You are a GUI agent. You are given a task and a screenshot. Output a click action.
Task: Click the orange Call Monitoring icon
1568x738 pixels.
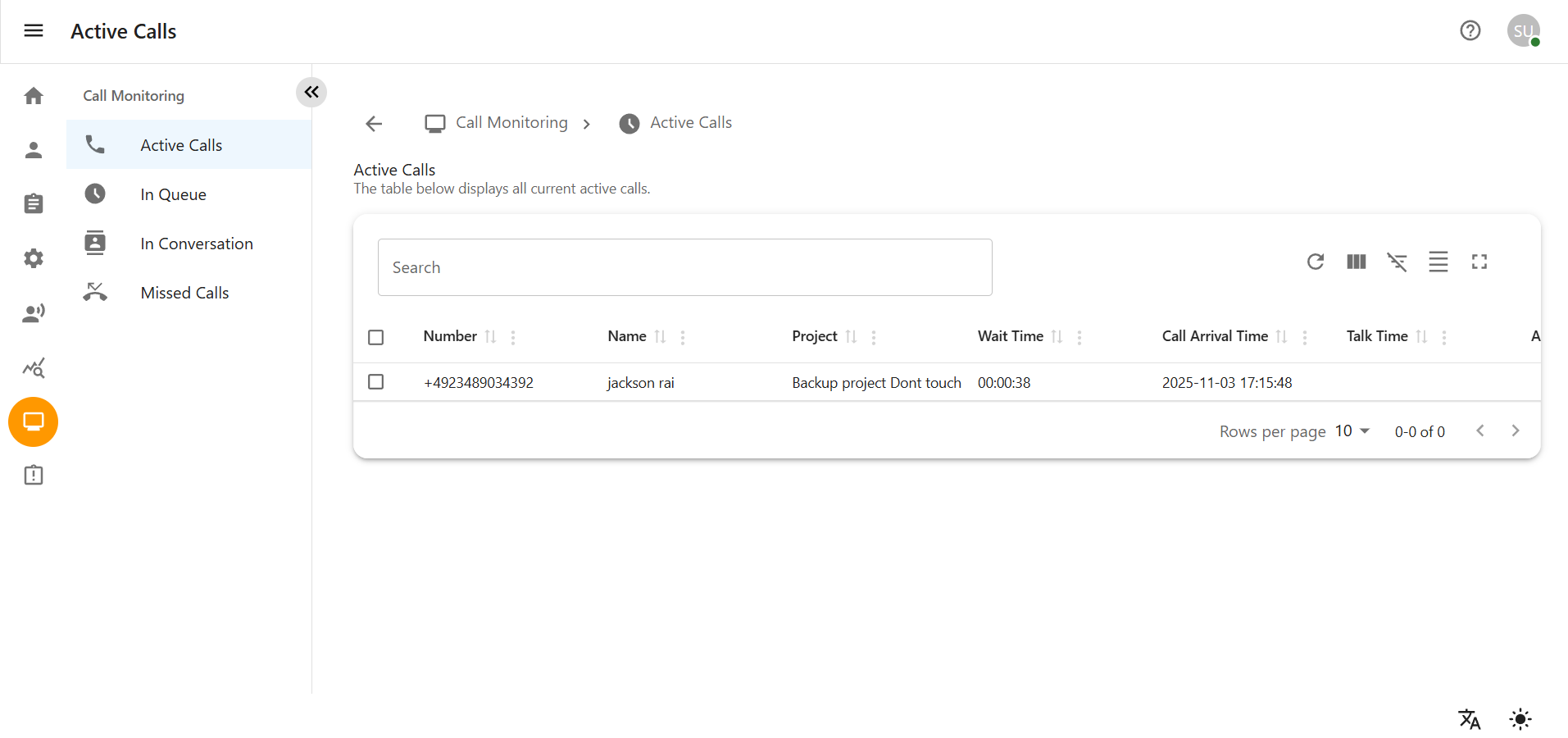pos(33,421)
